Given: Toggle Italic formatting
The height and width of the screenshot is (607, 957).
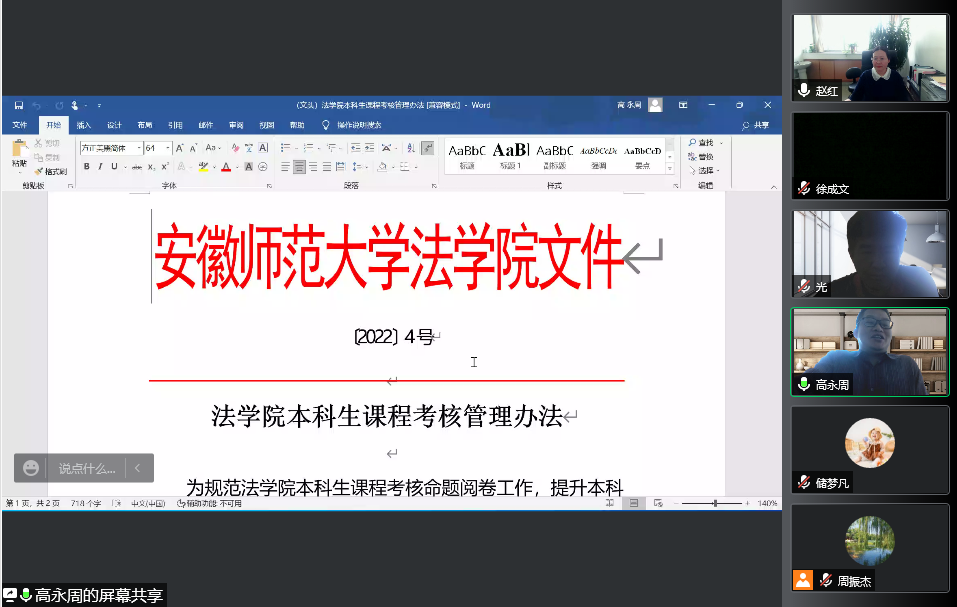Looking at the screenshot, I should (x=100, y=167).
